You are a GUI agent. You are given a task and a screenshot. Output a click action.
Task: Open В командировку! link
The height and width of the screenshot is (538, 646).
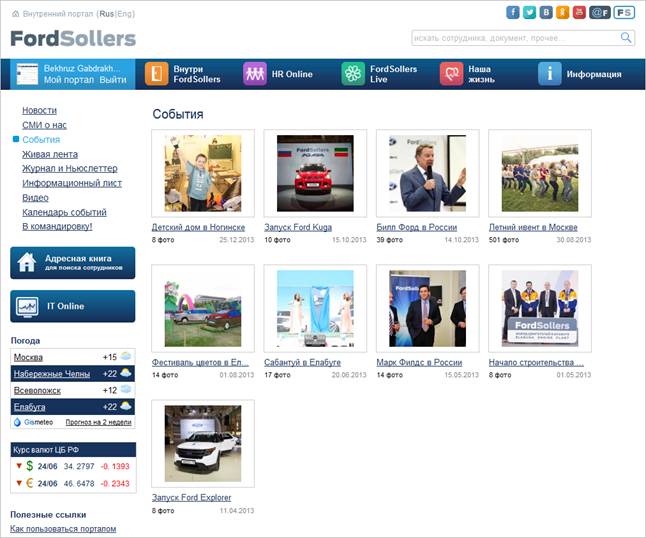coord(57,226)
